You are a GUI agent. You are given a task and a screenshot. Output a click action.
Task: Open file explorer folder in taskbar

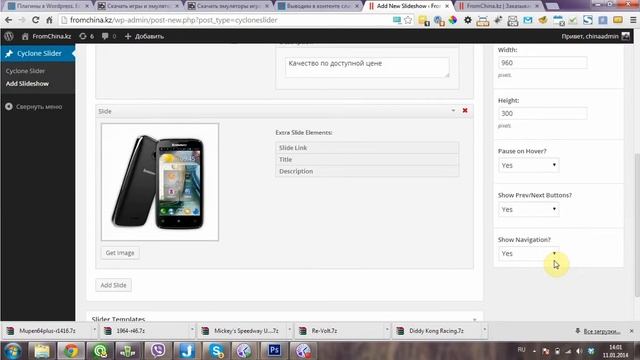(x=41, y=351)
